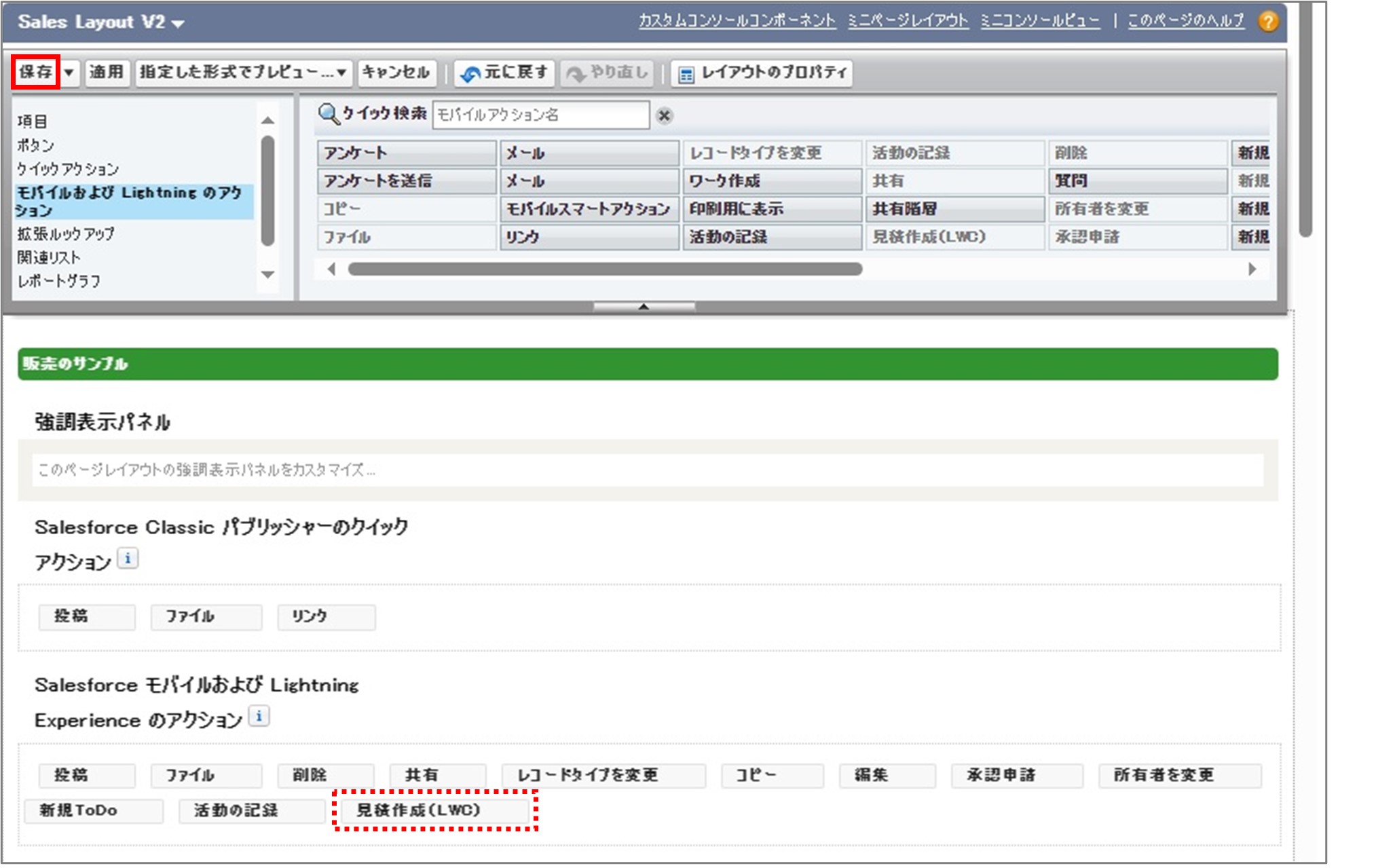Click the レコードタイプを変更 palette item
This screenshot has height=868, width=1376.
[x=772, y=153]
